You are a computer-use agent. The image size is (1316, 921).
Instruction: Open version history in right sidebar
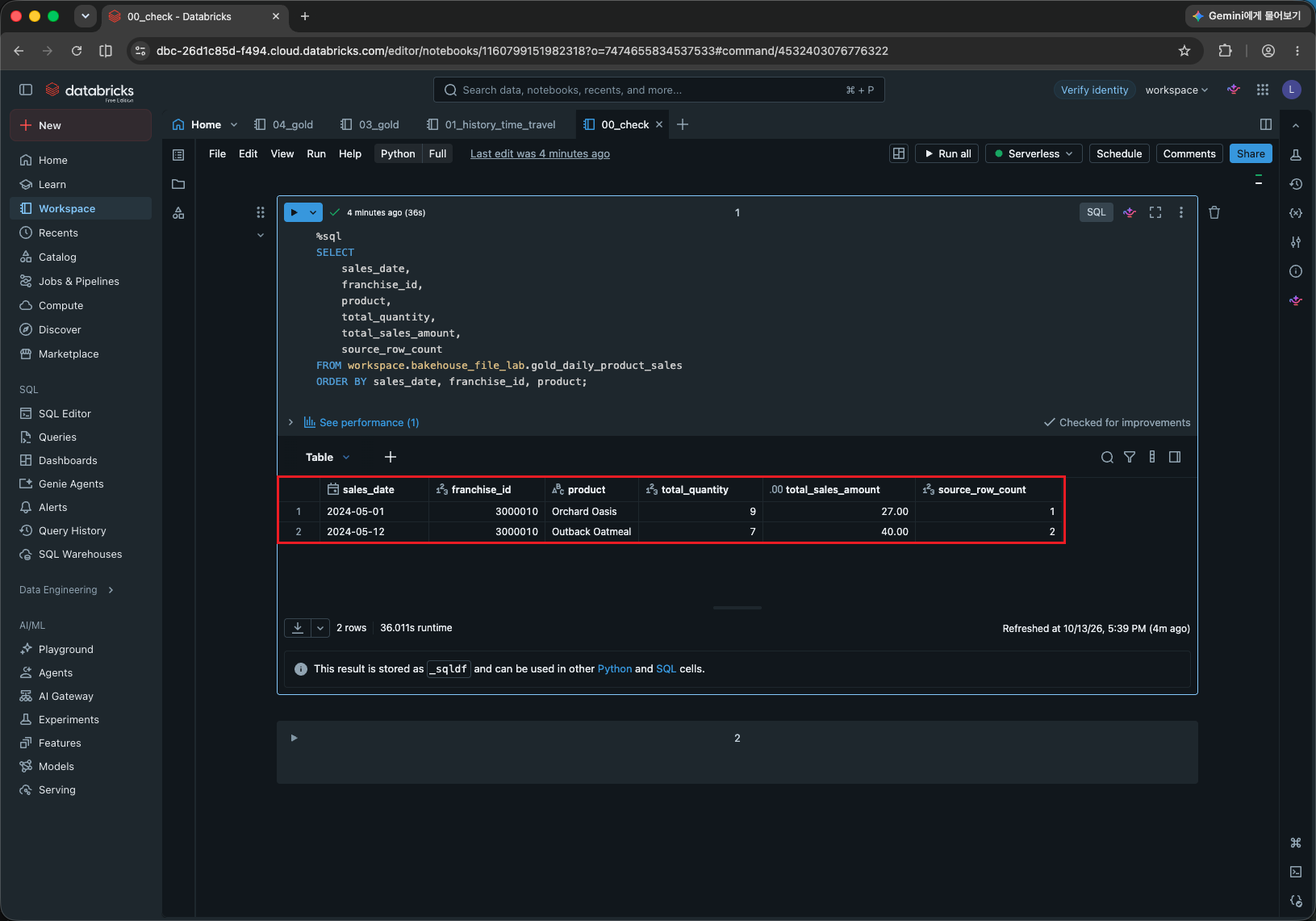(1296, 184)
